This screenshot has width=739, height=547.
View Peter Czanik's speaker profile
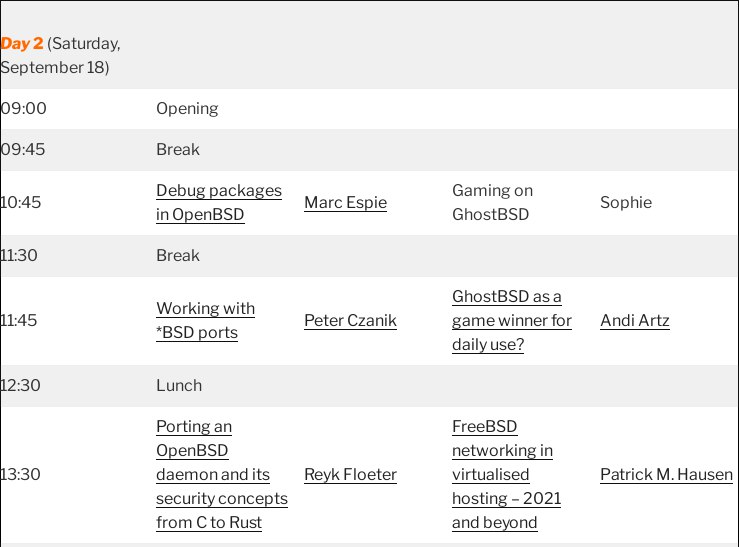(x=350, y=320)
